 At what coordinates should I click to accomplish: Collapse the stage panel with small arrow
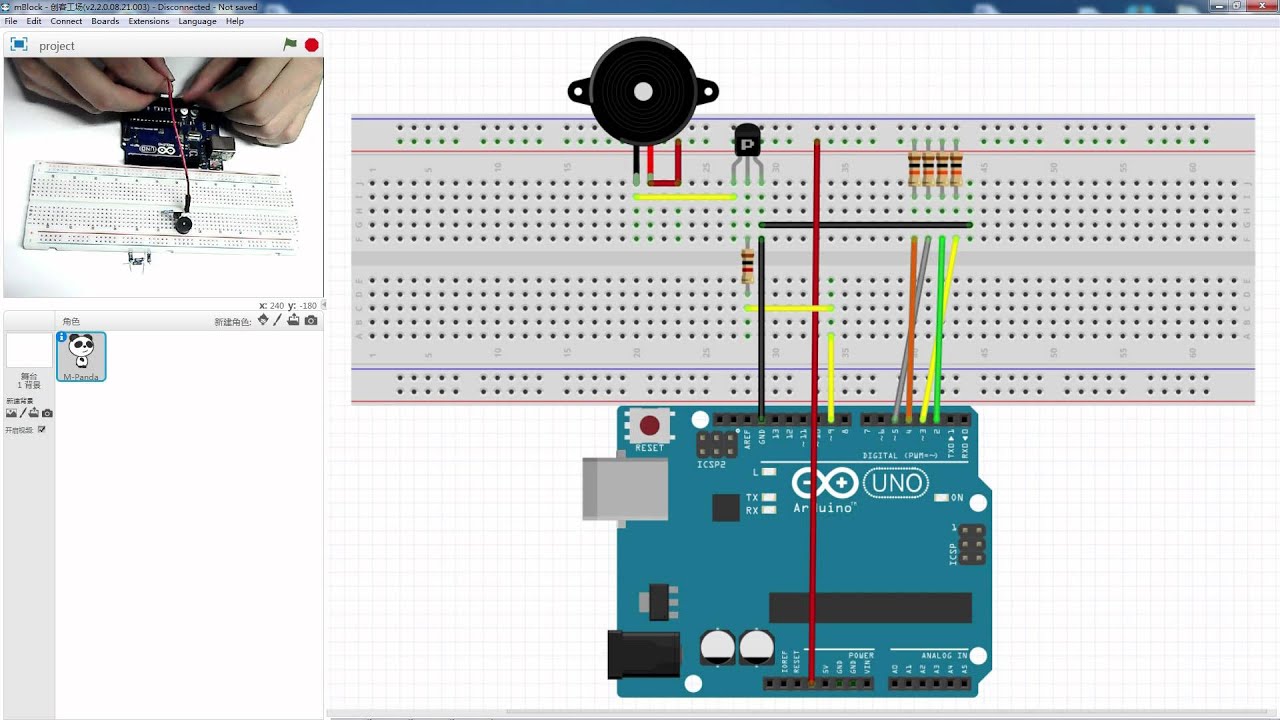point(324,305)
